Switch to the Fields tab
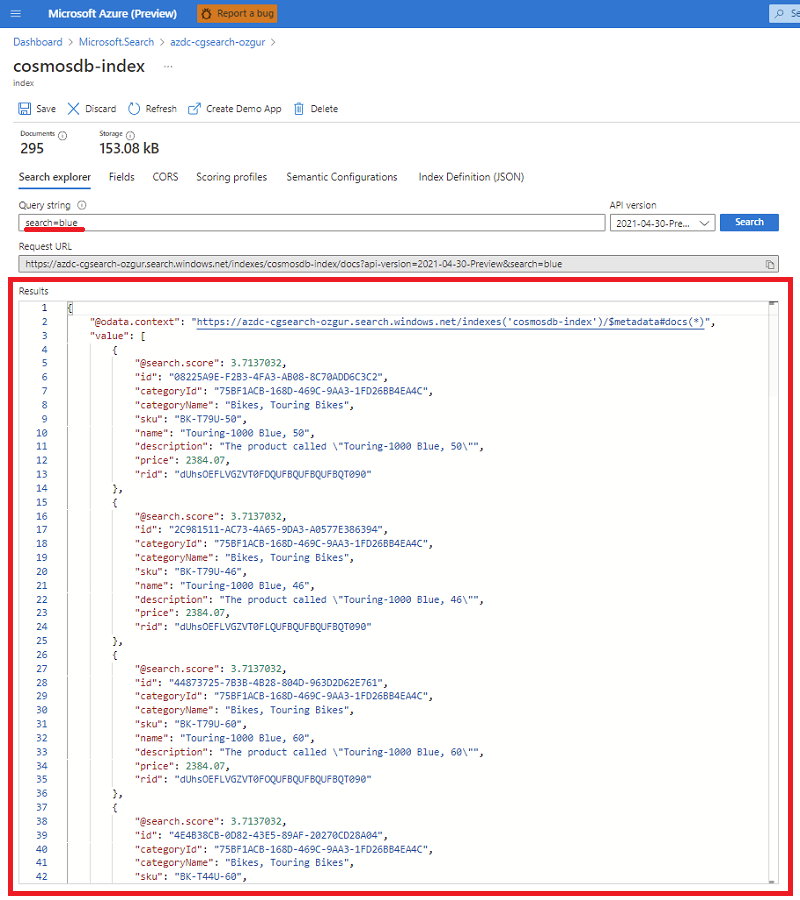Viewport: 800px width, 900px height. point(121,177)
